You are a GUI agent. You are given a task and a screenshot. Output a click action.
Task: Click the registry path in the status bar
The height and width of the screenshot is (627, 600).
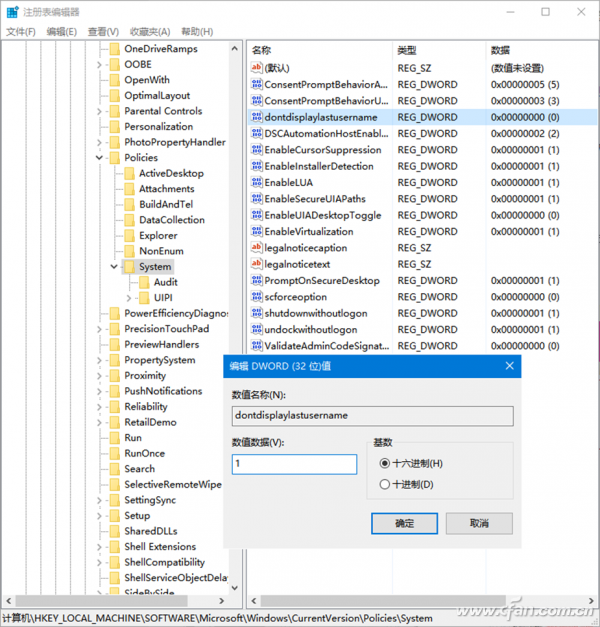click(x=218, y=618)
